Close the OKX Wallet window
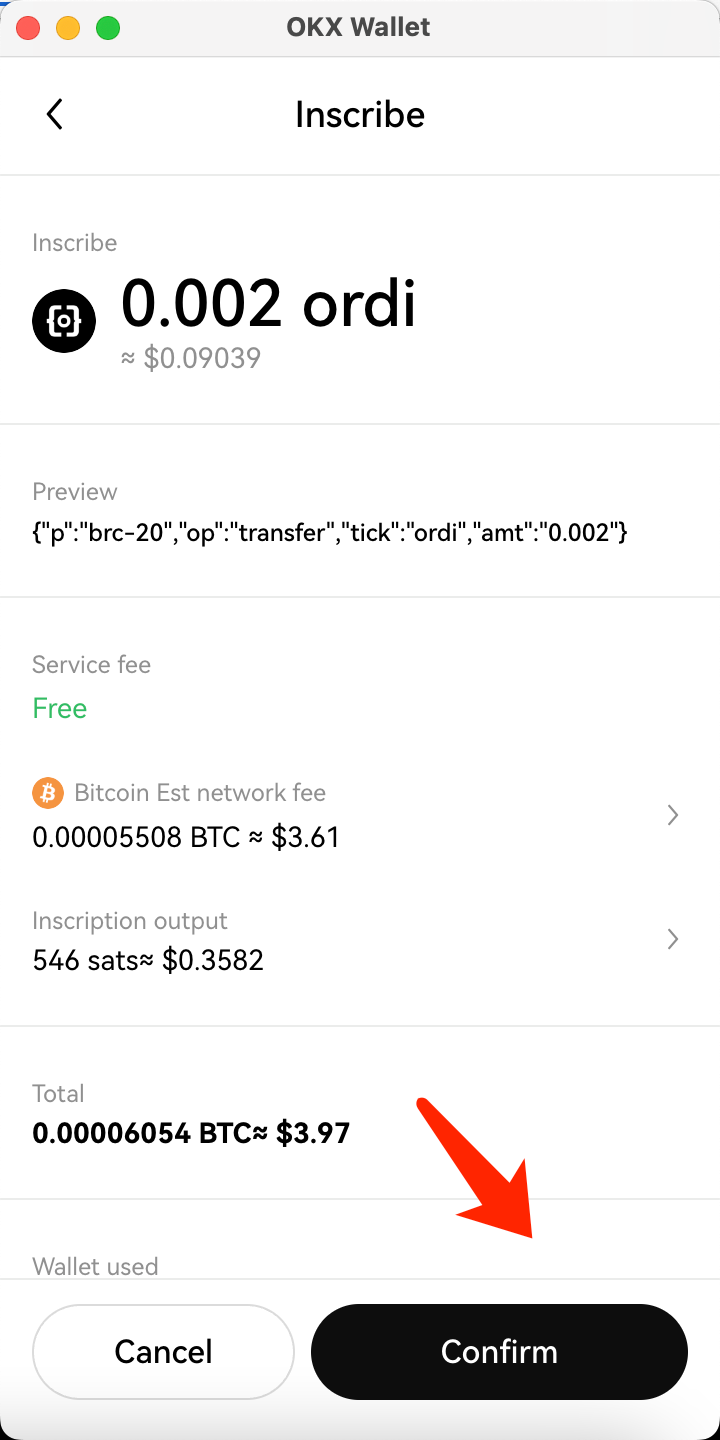Image resolution: width=720 pixels, height=1440 pixels. tap(28, 28)
